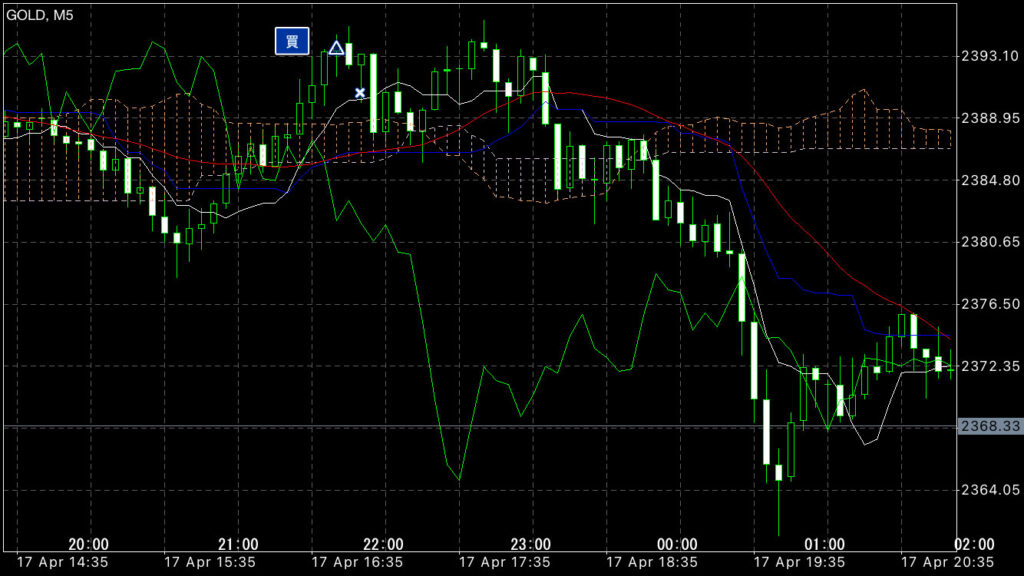Click the 23:00 time axis label
1024x576 pixels.
tap(530, 544)
